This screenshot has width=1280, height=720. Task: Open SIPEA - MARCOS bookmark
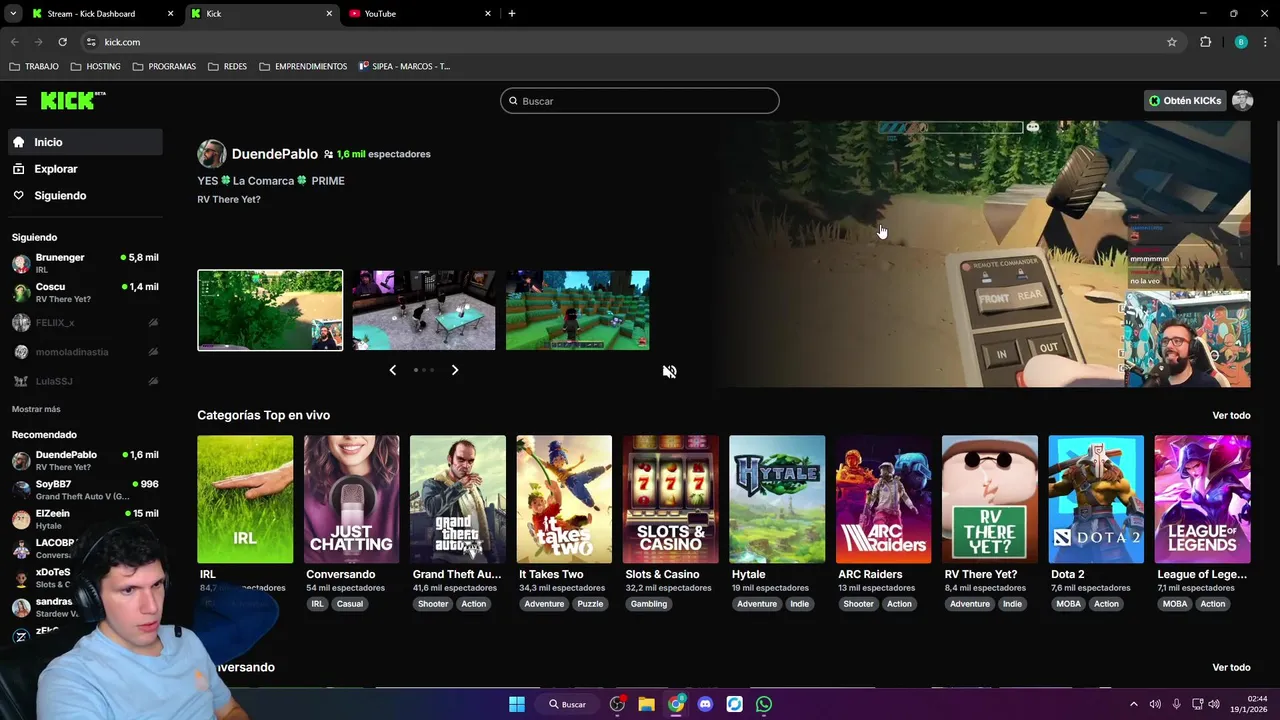405,66
